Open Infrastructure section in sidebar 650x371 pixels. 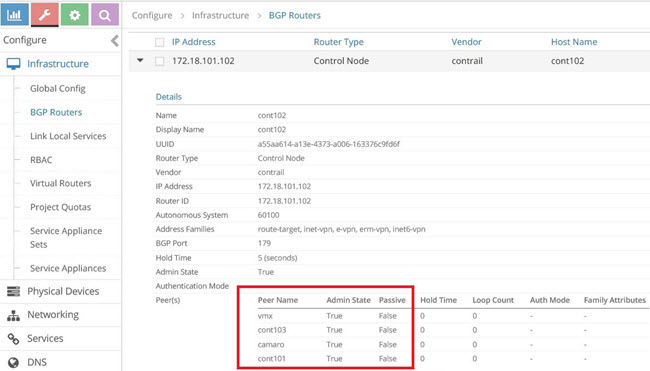(x=58, y=64)
